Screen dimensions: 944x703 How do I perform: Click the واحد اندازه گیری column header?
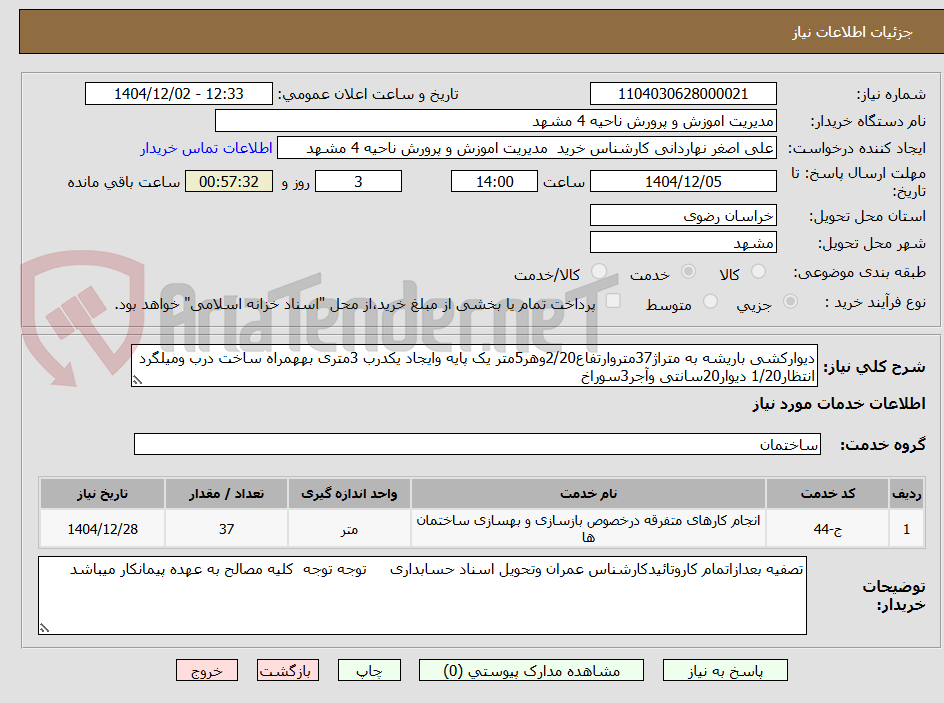[x=349, y=494]
